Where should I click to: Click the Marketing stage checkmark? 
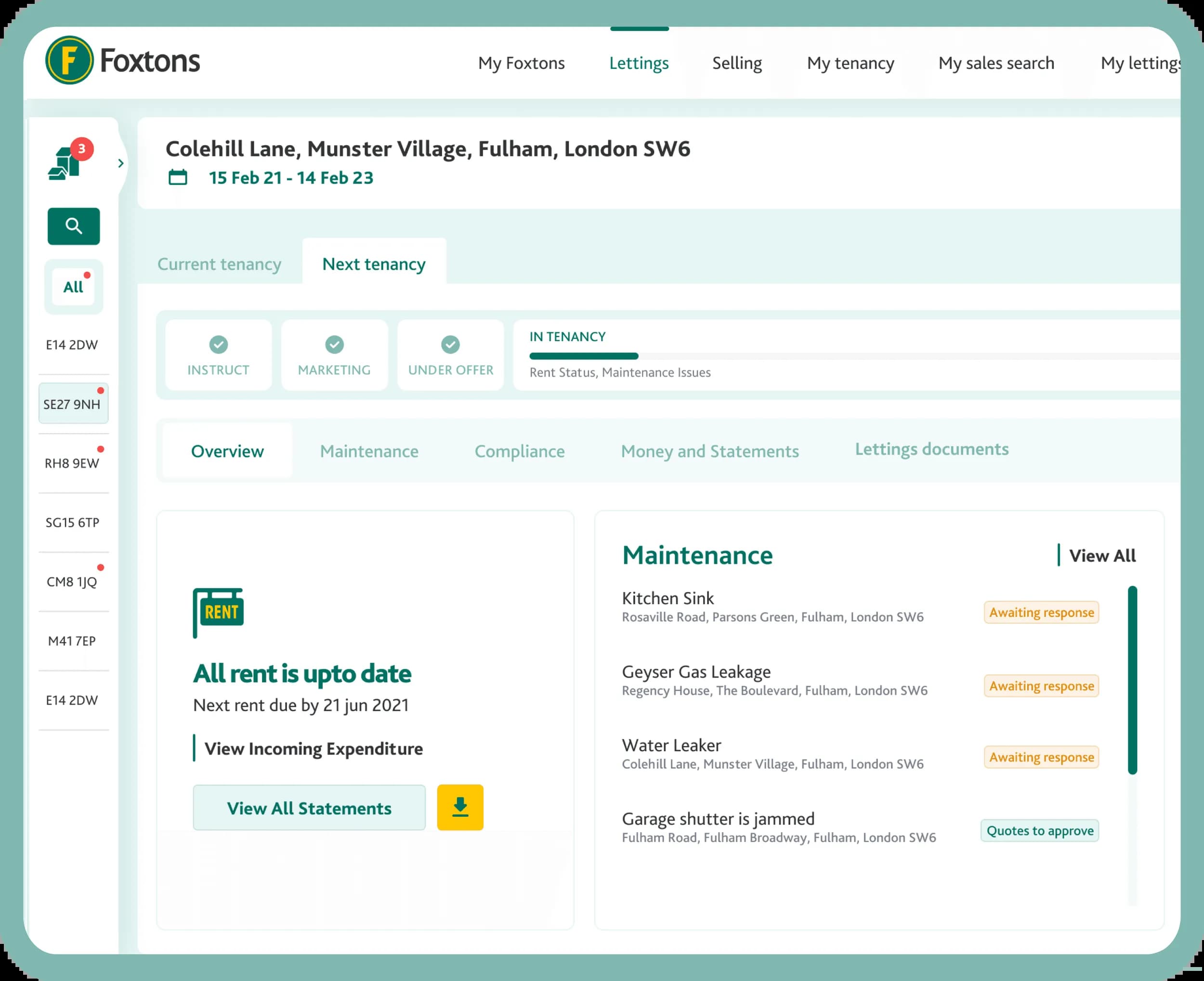(x=335, y=344)
